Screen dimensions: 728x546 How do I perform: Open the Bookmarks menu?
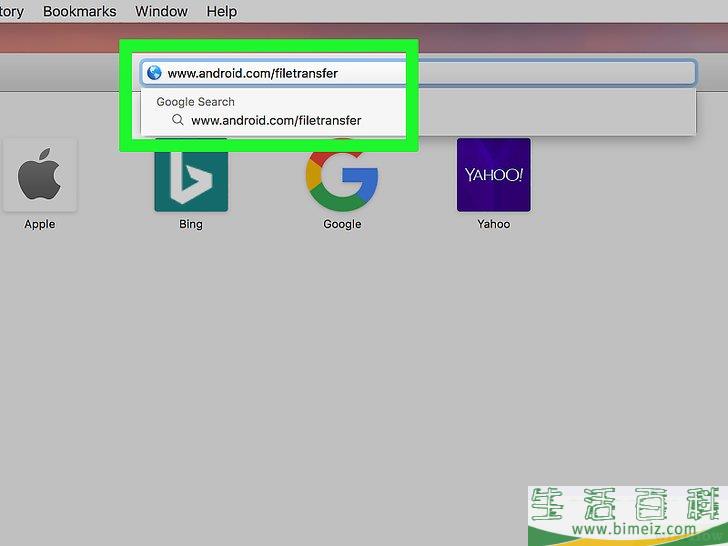[79, 11]
